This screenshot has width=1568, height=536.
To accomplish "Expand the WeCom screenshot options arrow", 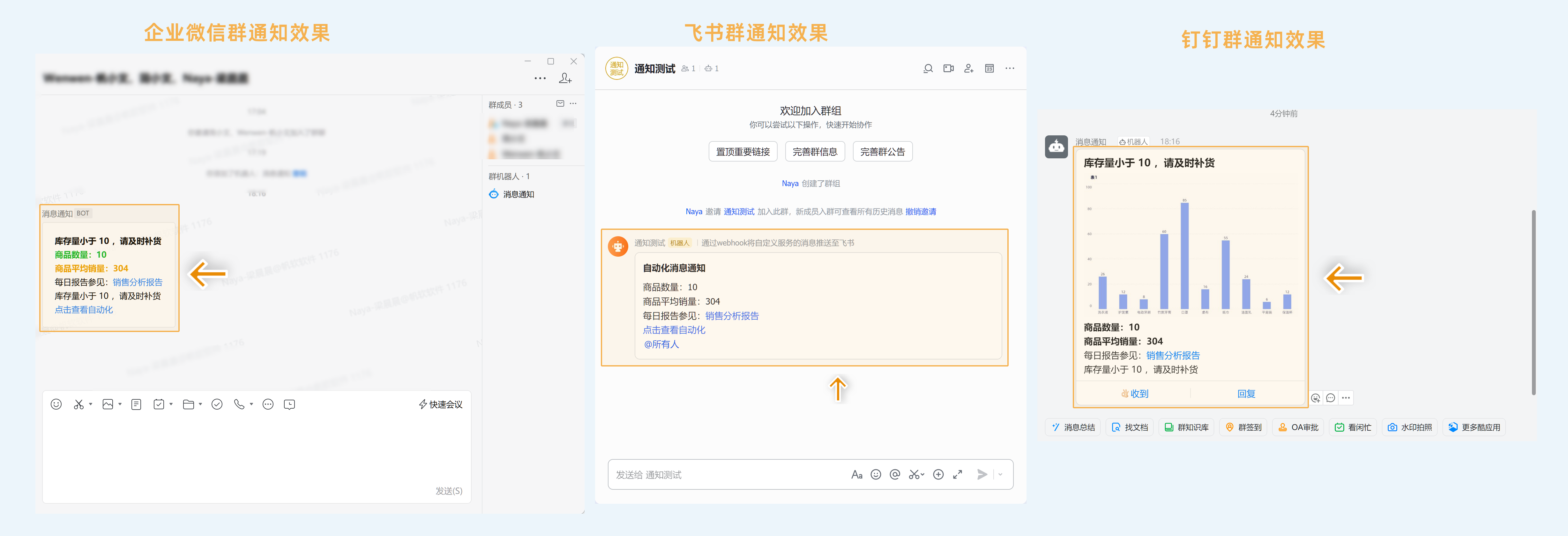I will (91, 404).
